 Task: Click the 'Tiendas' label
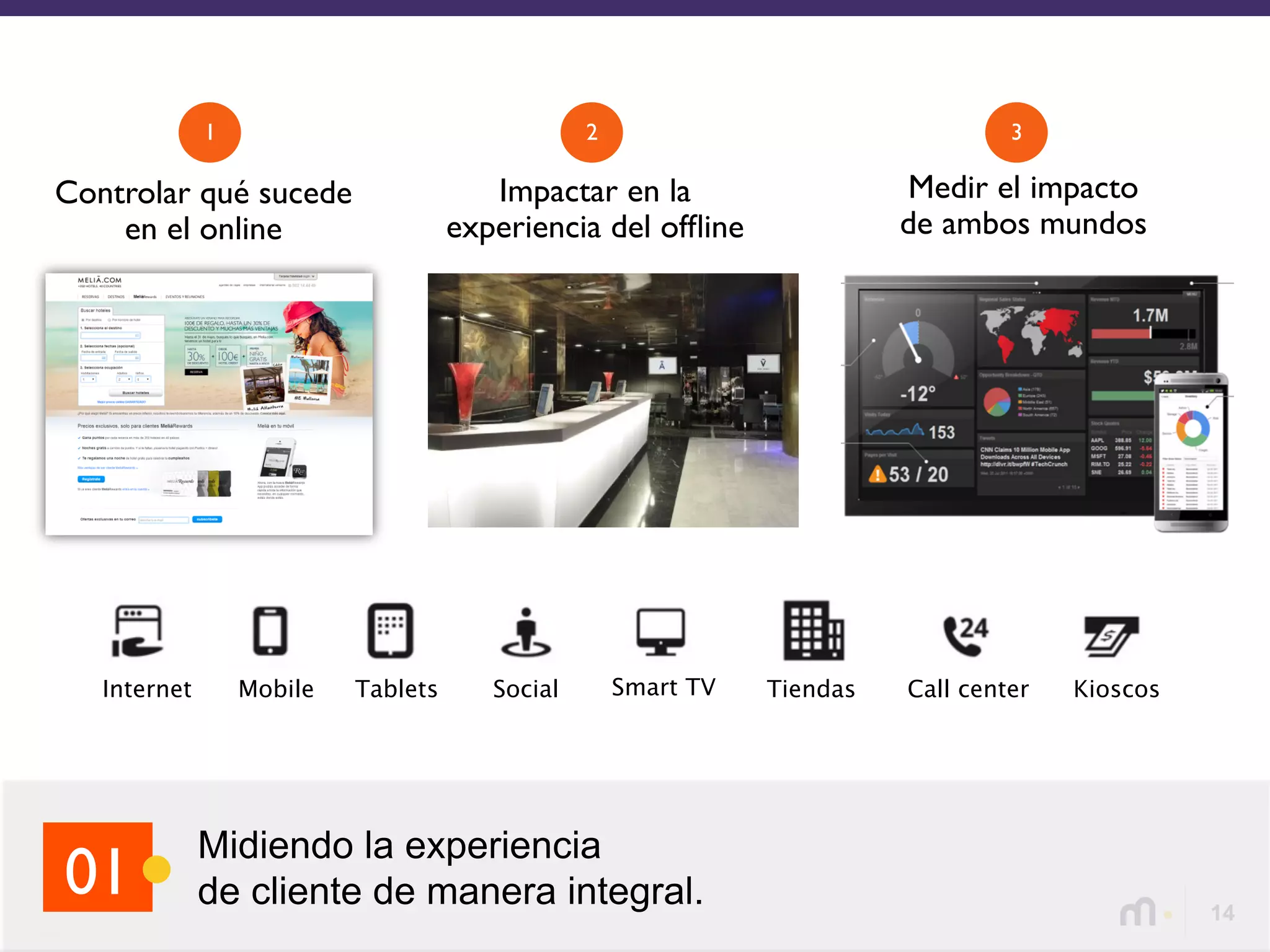pyautogui.click(x=811, y=689)
